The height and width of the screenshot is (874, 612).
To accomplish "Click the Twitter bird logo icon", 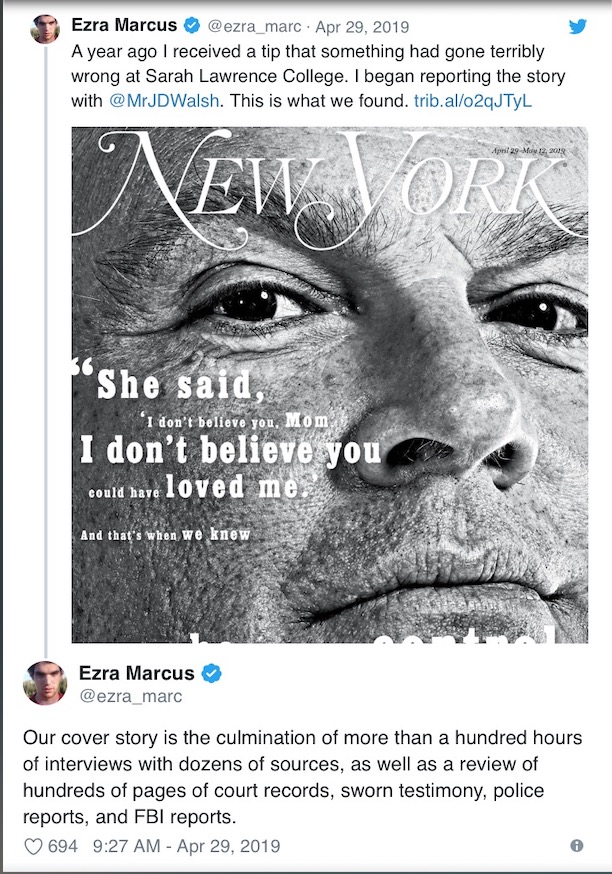I will point(577,26).
